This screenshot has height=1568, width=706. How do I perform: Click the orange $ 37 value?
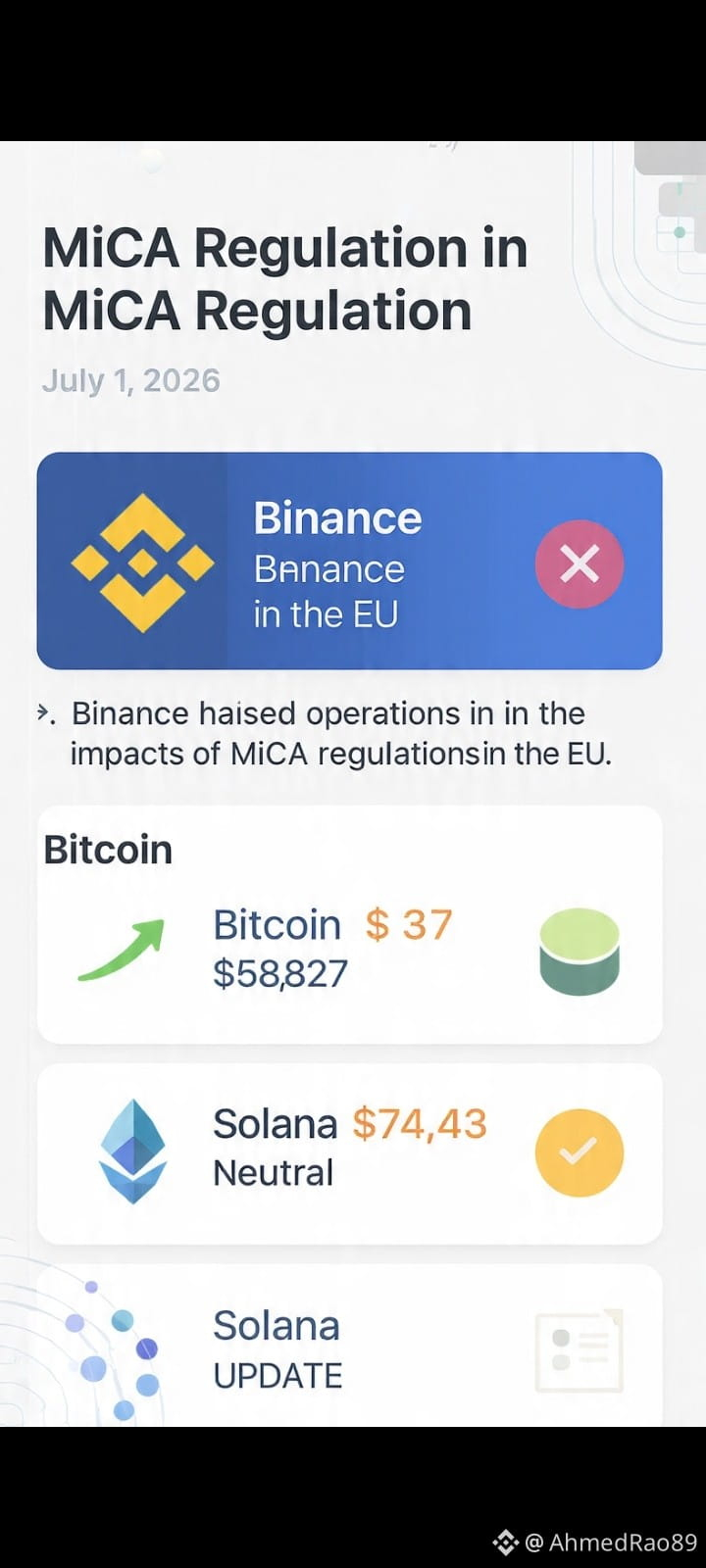pyautogui.click(x=409, y=924)
